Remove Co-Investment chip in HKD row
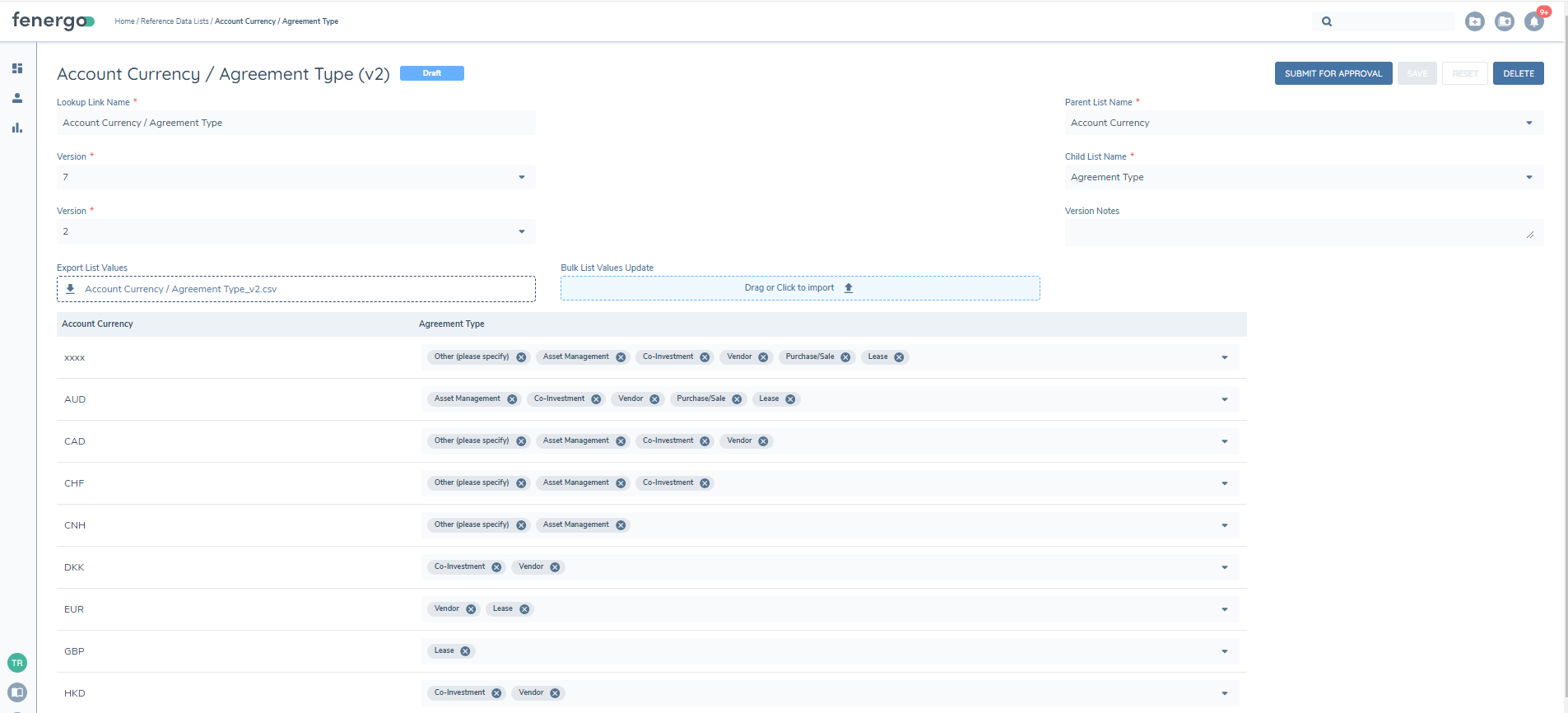1568x713 pixels. [x=496, y=693]
